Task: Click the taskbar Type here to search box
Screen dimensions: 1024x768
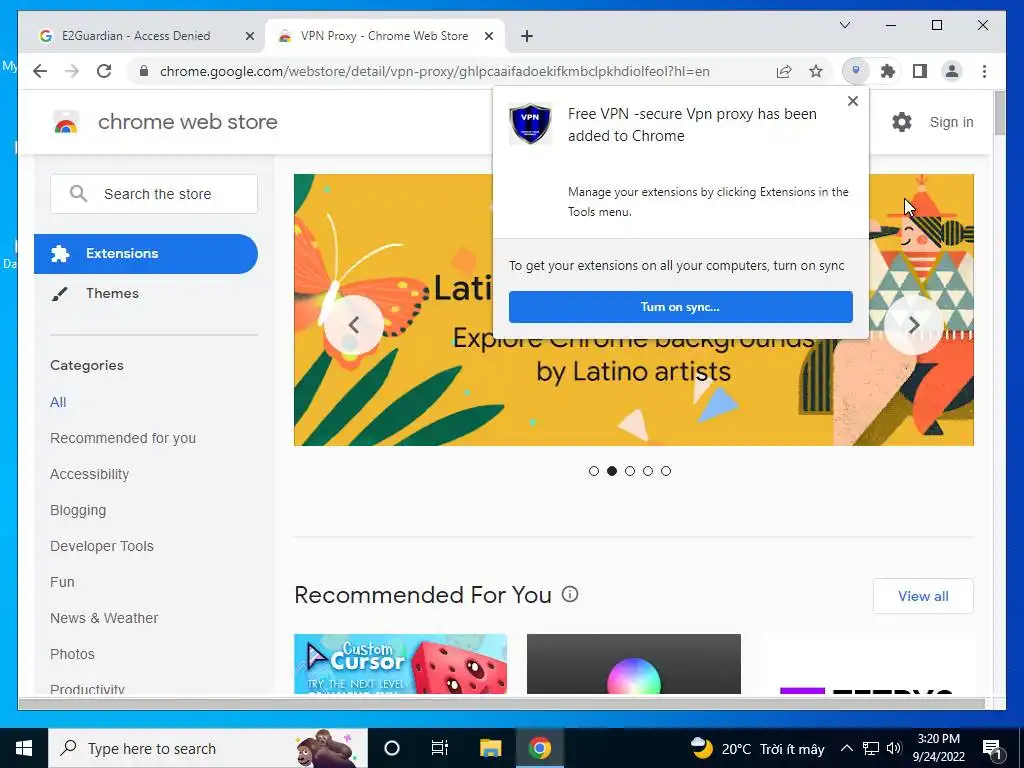Action: click(x=208, y=748)
